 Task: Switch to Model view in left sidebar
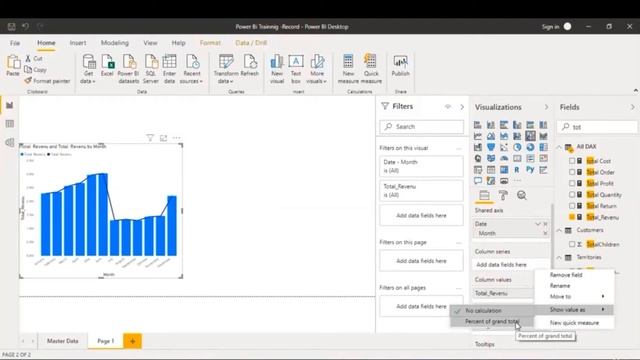[x=10, y=142]
